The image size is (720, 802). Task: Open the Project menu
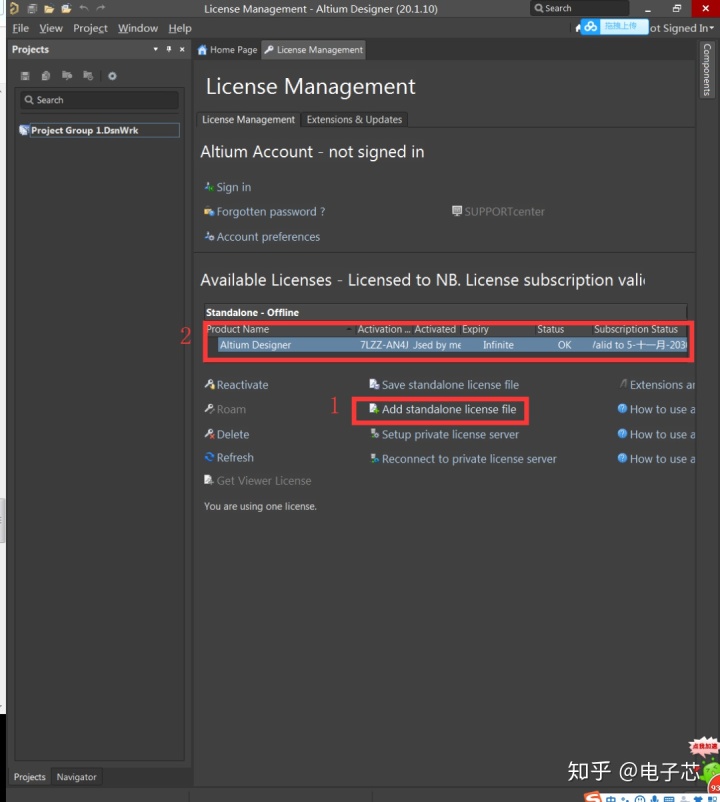pos(90,28)
